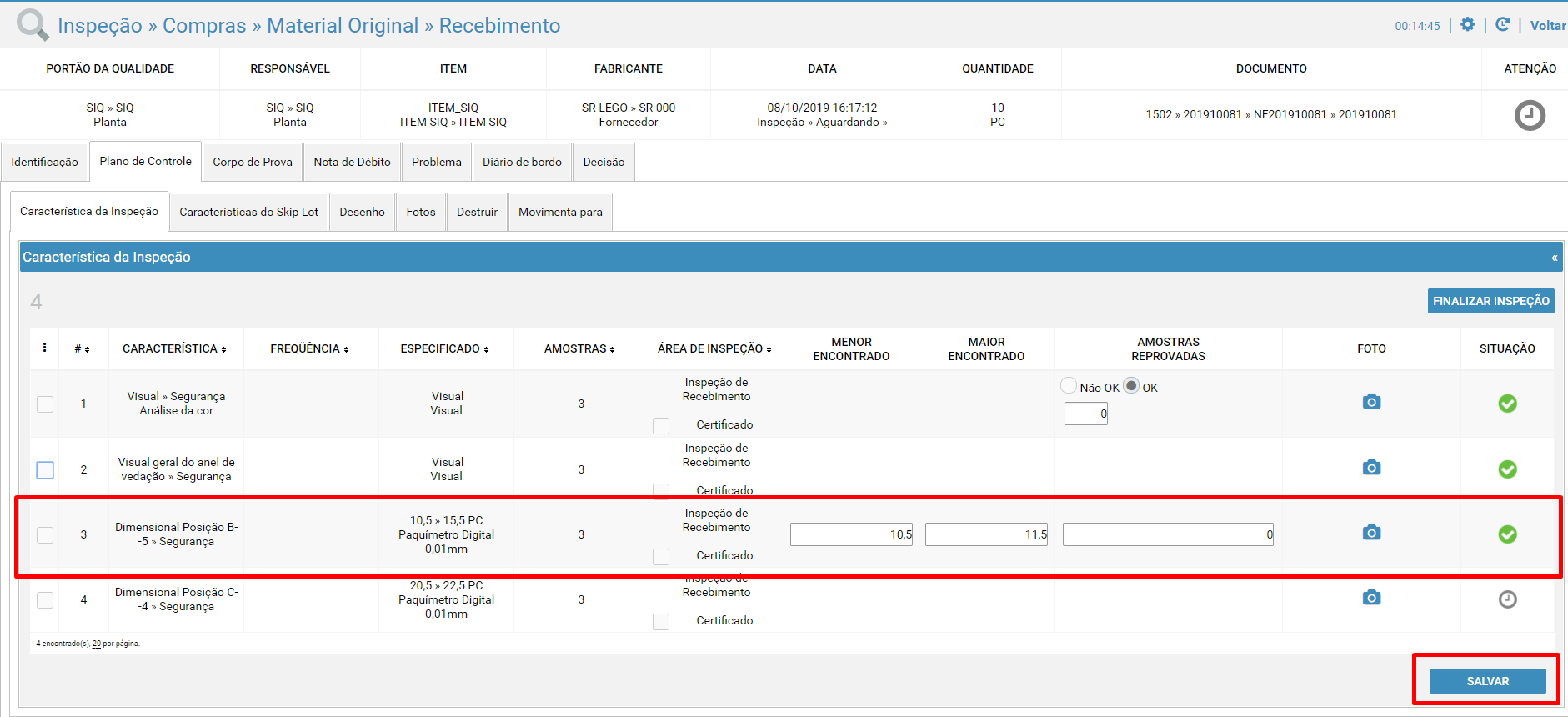Switch to Identificação tab
The height and width of the screenshot is (717, 1568).
click(x=44, y=162)
